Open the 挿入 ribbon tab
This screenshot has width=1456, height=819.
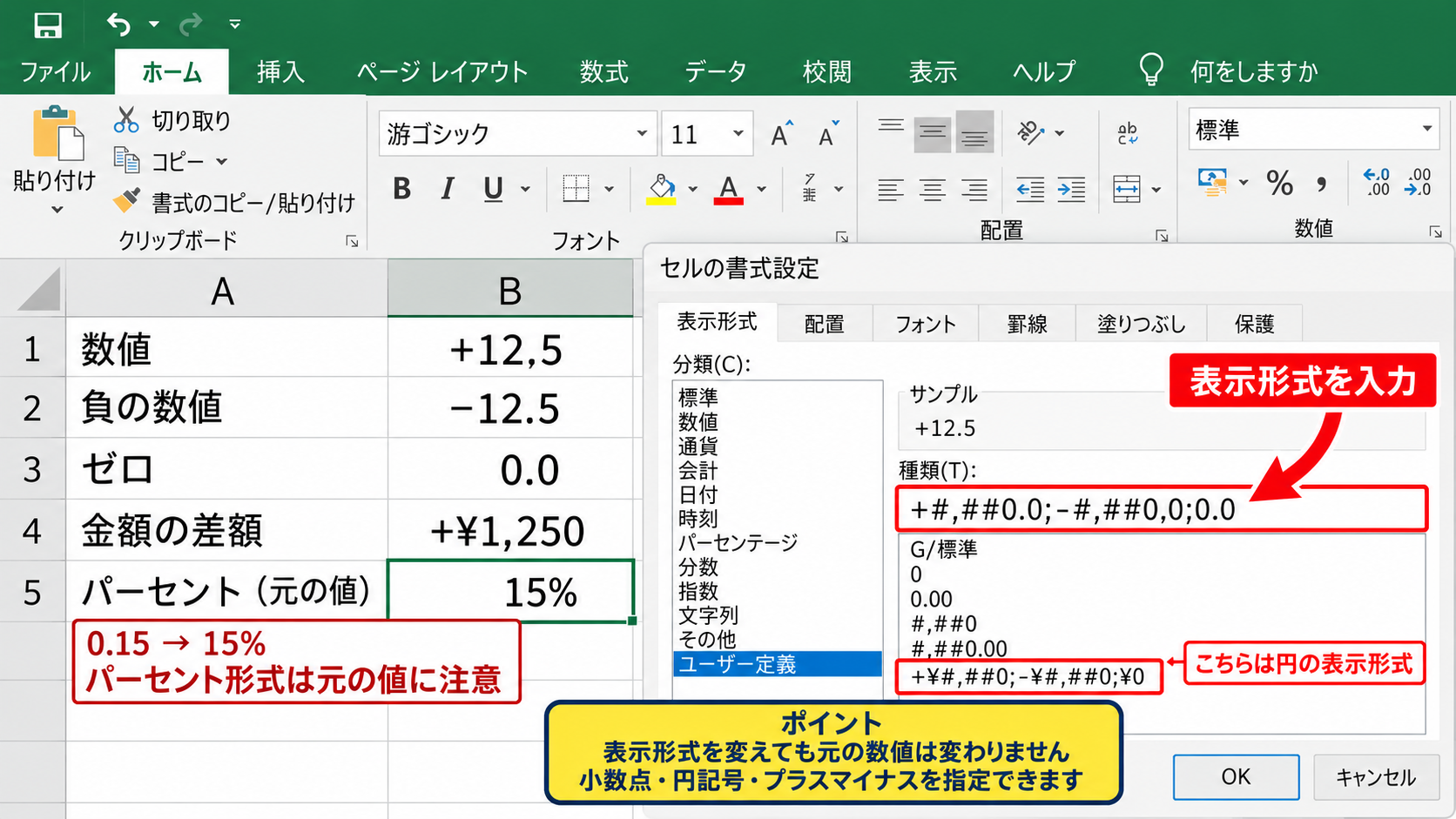pyautogui.click(x=280, y=71)
